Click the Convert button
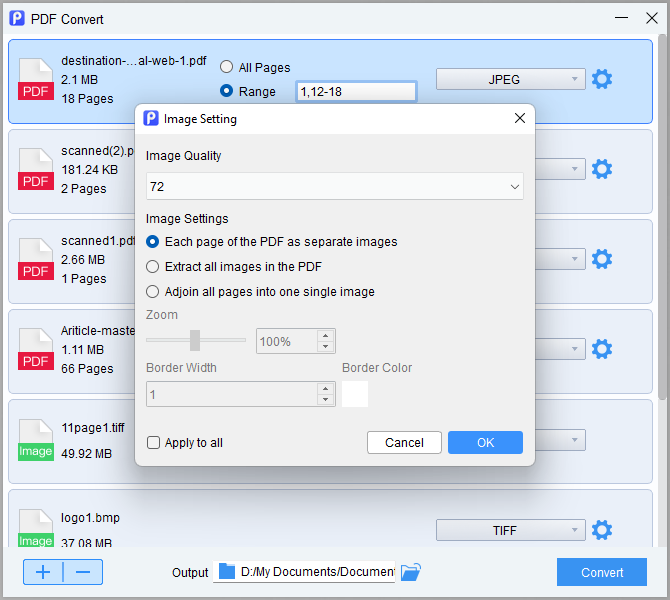670x600 pixels. point(602,572)
